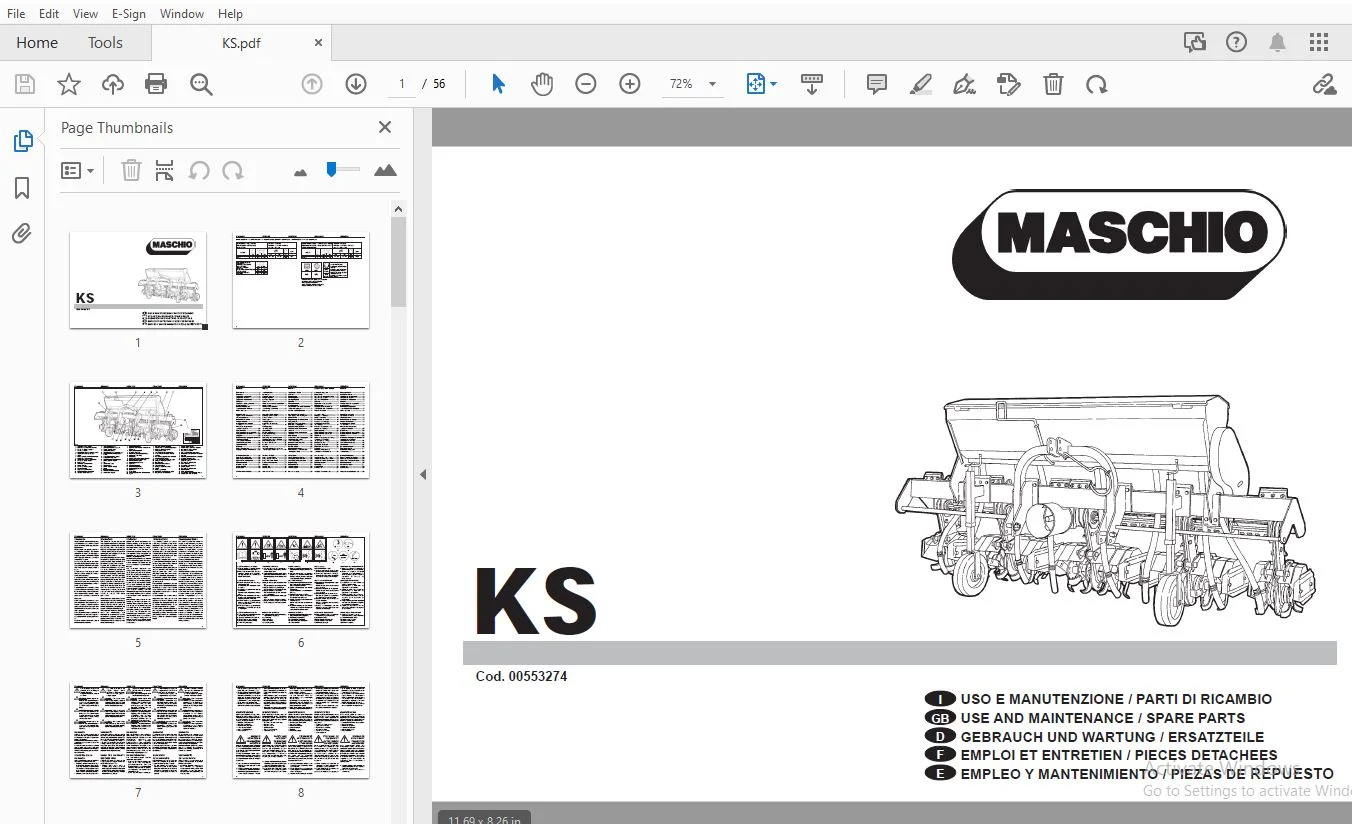Rotate the page with the toolbar rotate icon
The image size is (1352, 824).
pos(1097,85)
